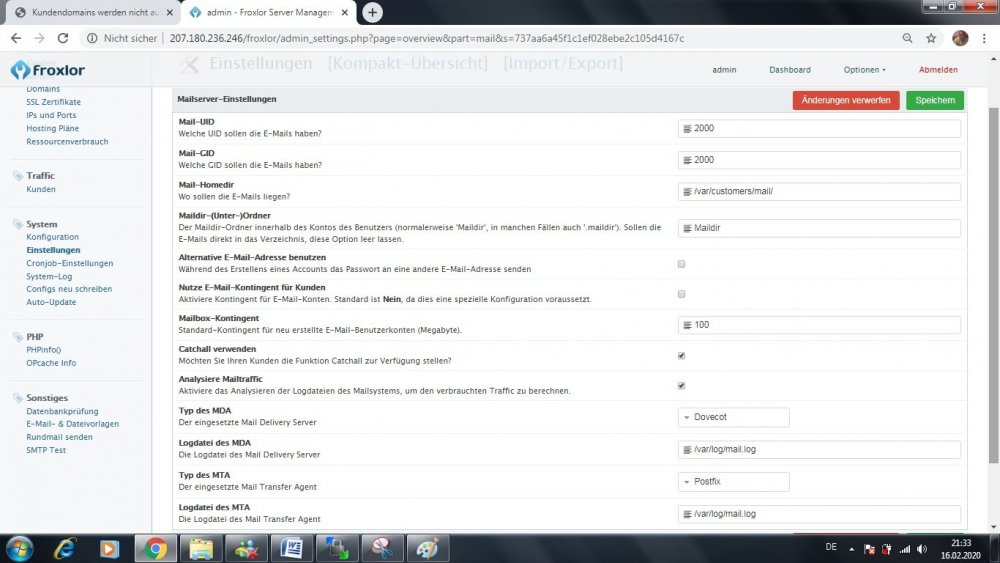Expand the Optionen menu in the header
The height and width of the screenshot is (563, 1000).
(864, 70)
